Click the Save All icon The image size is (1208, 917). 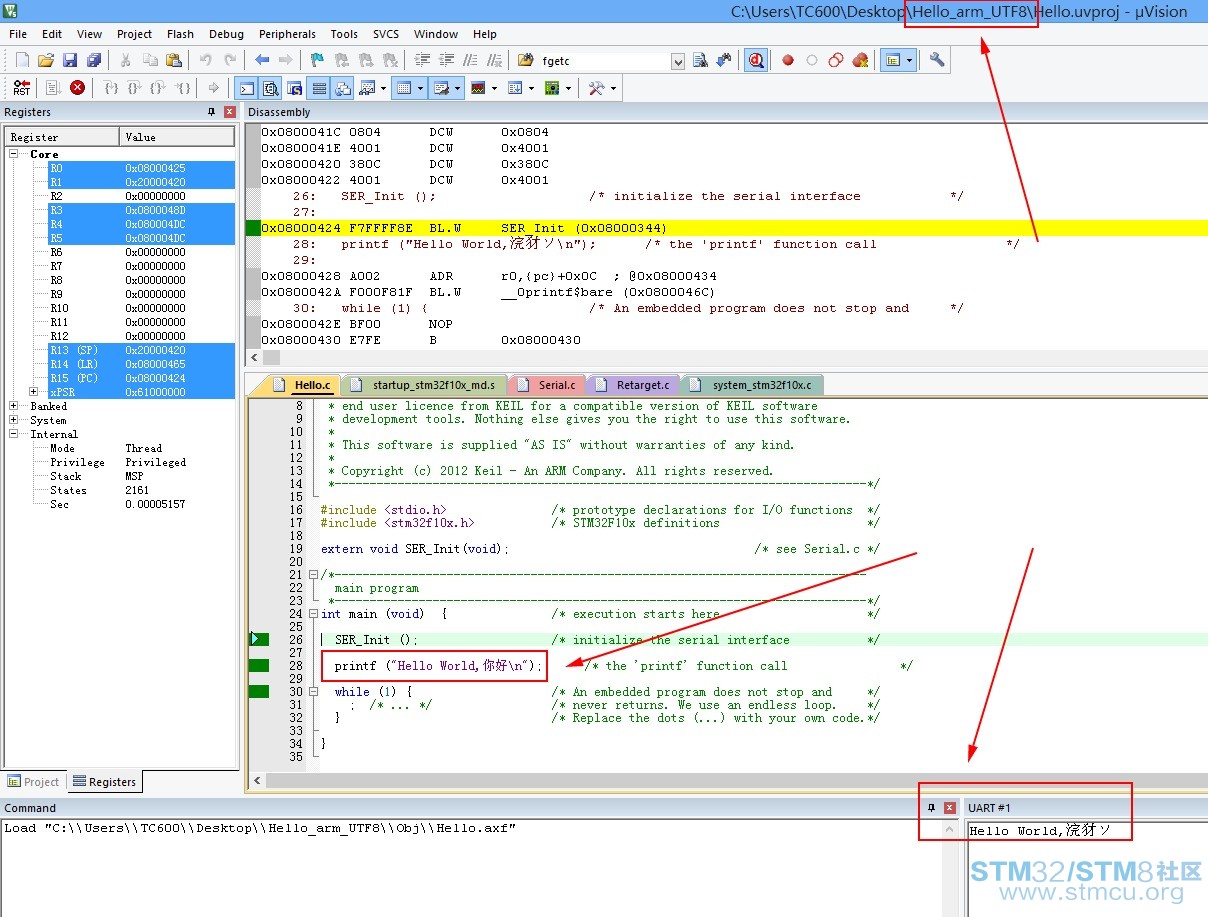(x=94, y=60)
